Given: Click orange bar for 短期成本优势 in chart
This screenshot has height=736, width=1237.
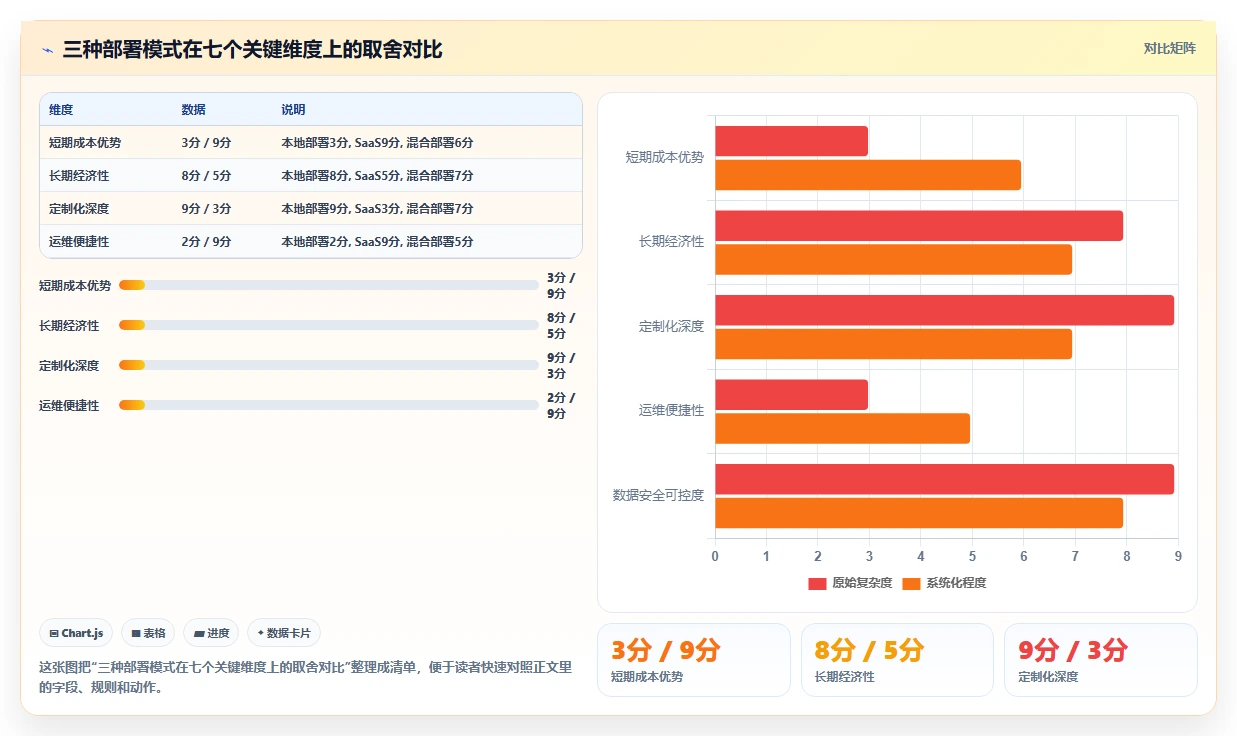Looking at the screenshot, I should [x=868, y=175].
